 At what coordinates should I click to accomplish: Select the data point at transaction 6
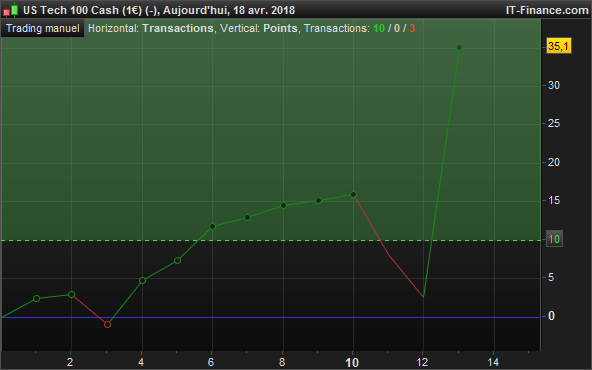213,227
